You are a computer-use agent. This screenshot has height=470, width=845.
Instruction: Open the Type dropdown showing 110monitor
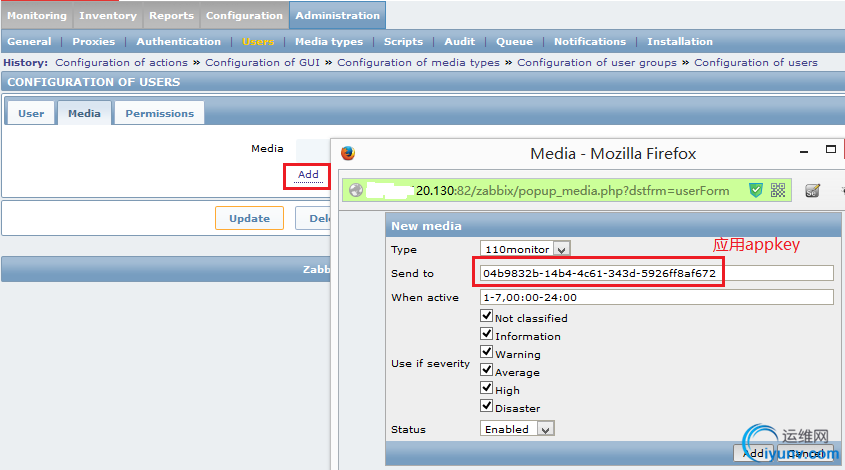pyautogui.click(x=525, y=249)
